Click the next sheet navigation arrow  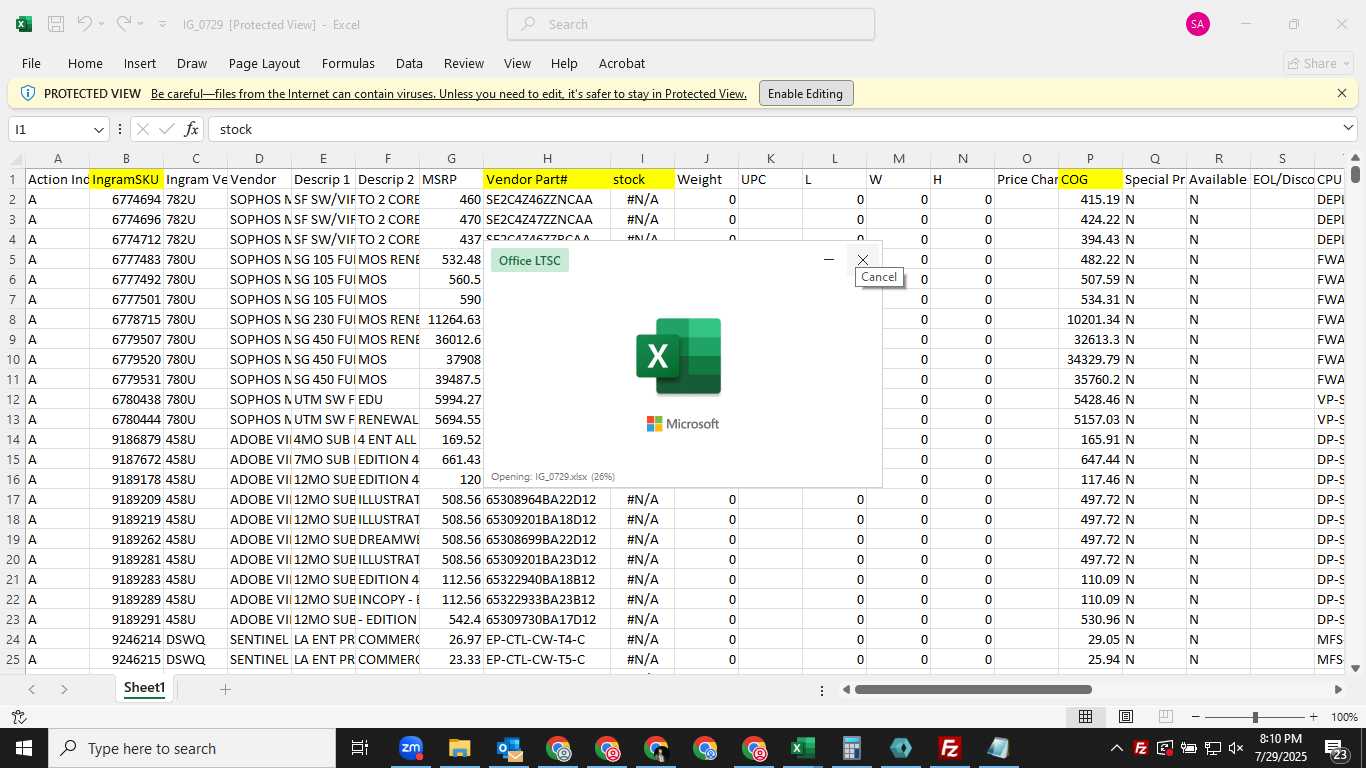click(x=64, y=689)
